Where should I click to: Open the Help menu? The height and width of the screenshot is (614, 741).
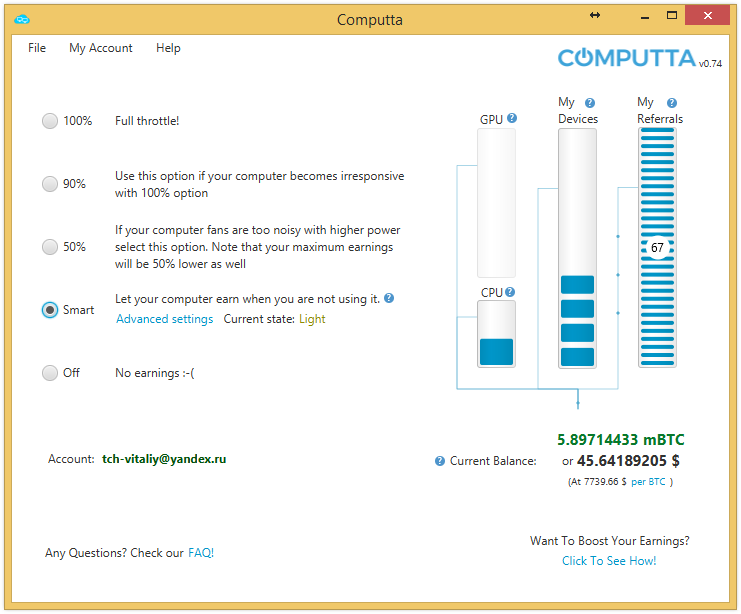pos(168,48)
